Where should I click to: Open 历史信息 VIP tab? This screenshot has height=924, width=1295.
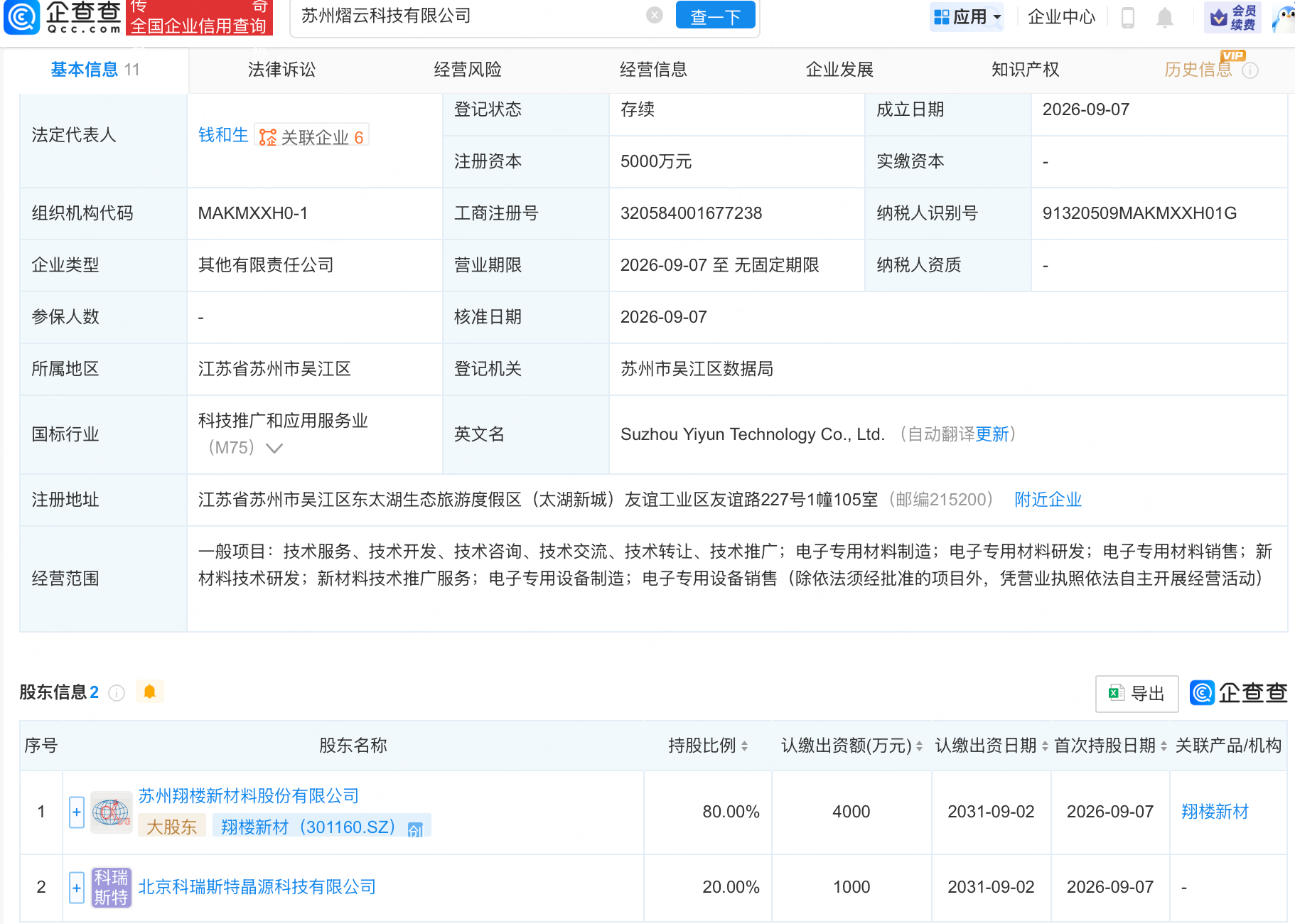pos(1198,70)
